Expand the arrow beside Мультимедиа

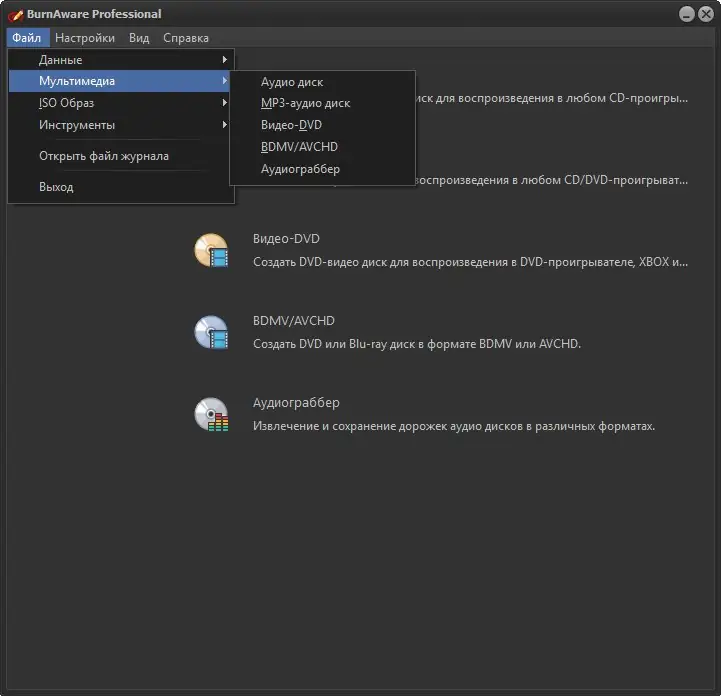[224, 81]
